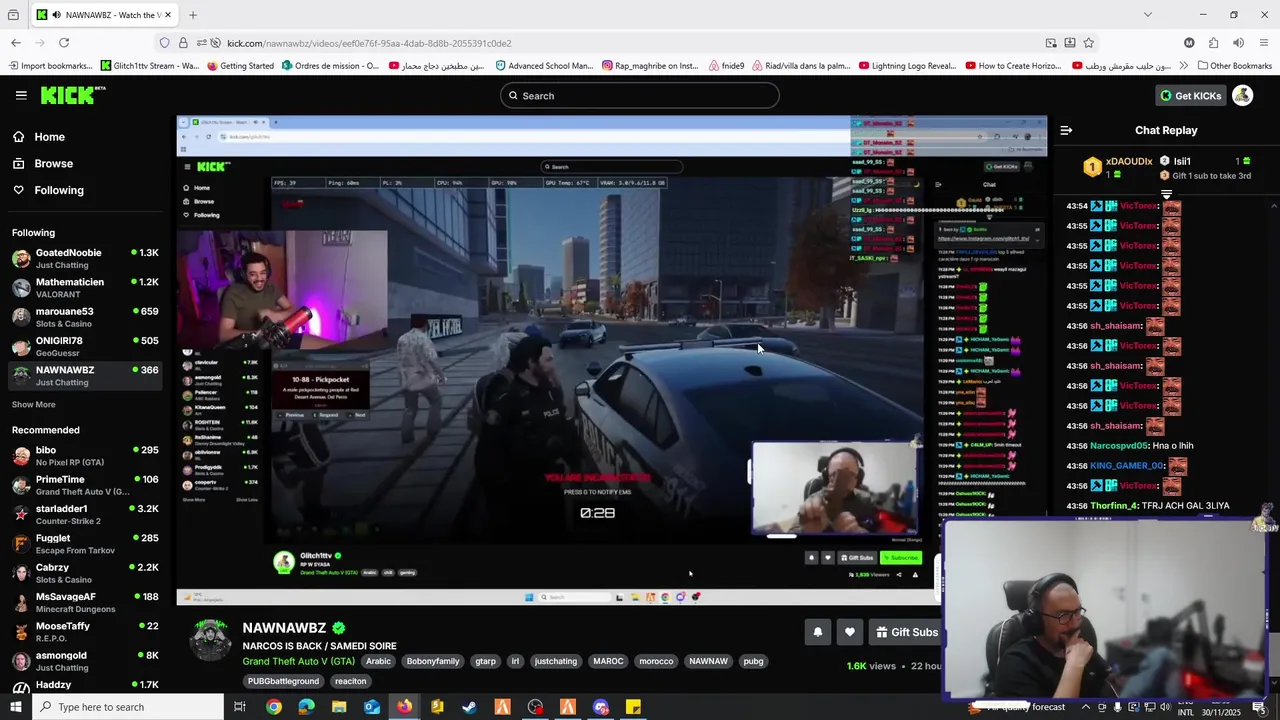Open recommended channel Cabrzy
1280x720 pixels.
coord(85,573)
